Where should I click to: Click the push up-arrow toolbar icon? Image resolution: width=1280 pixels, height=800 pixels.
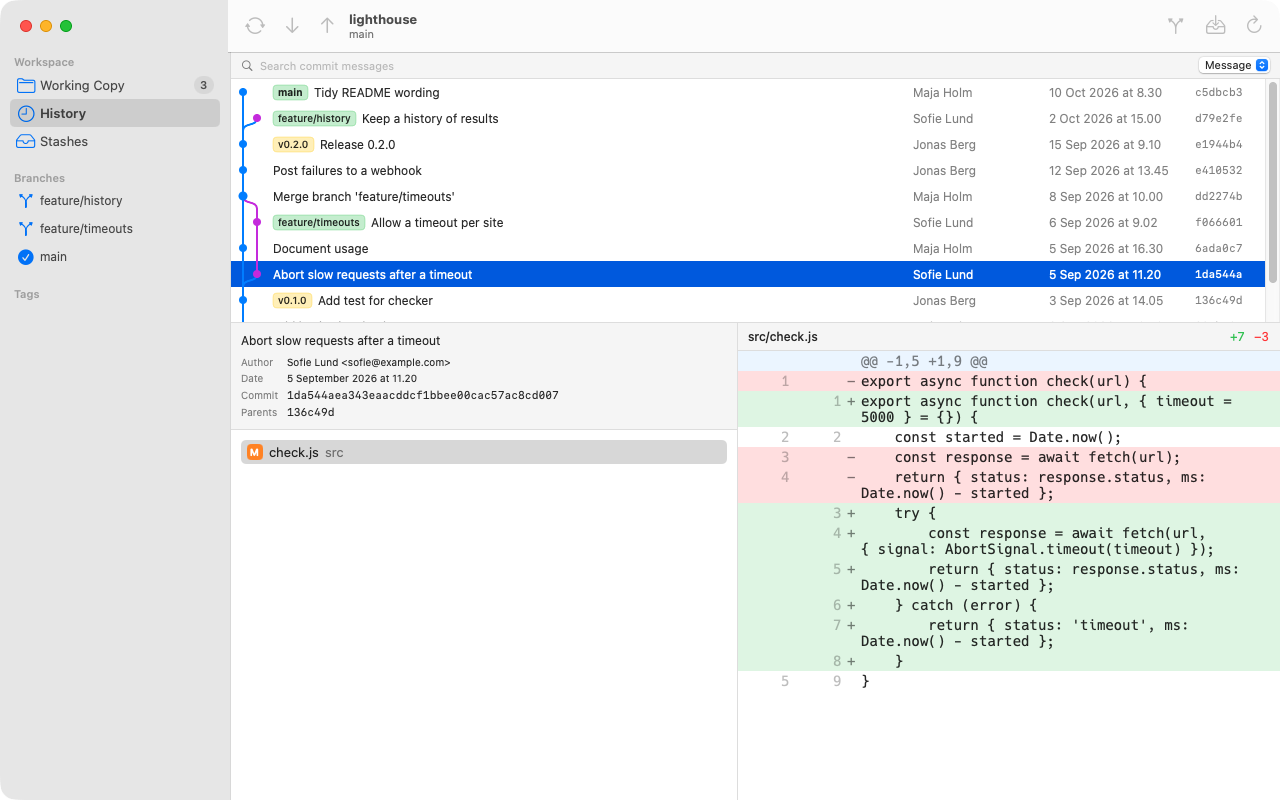[x=327, y=26]
